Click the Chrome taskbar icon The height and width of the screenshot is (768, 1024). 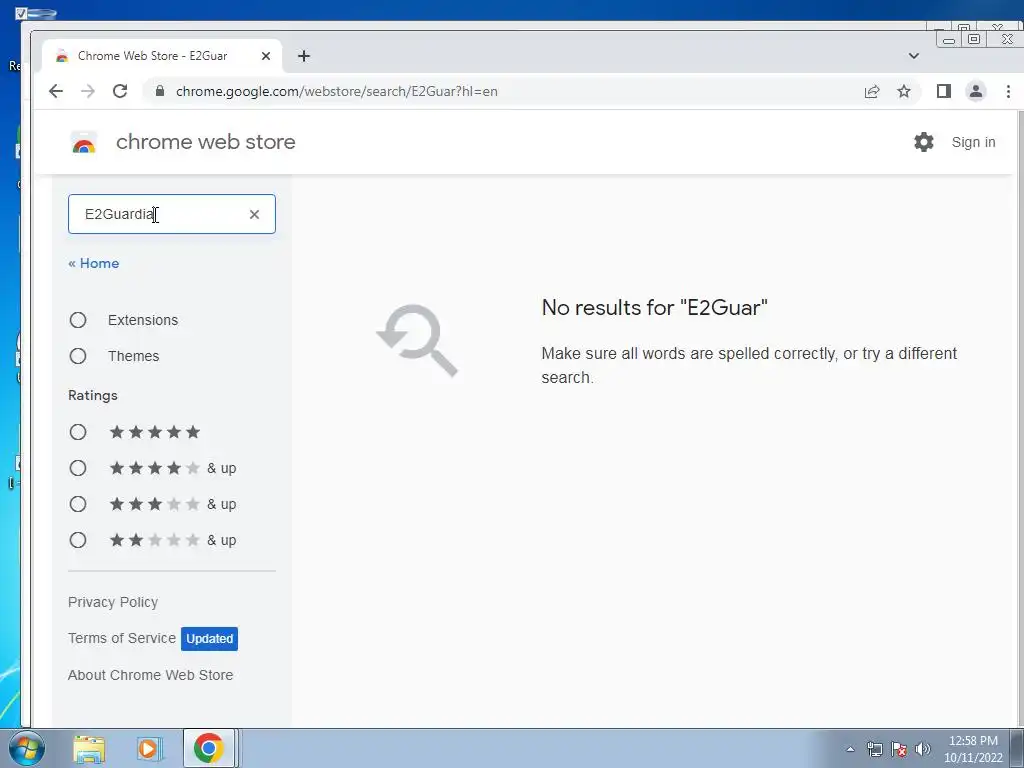tap(208, 748)
